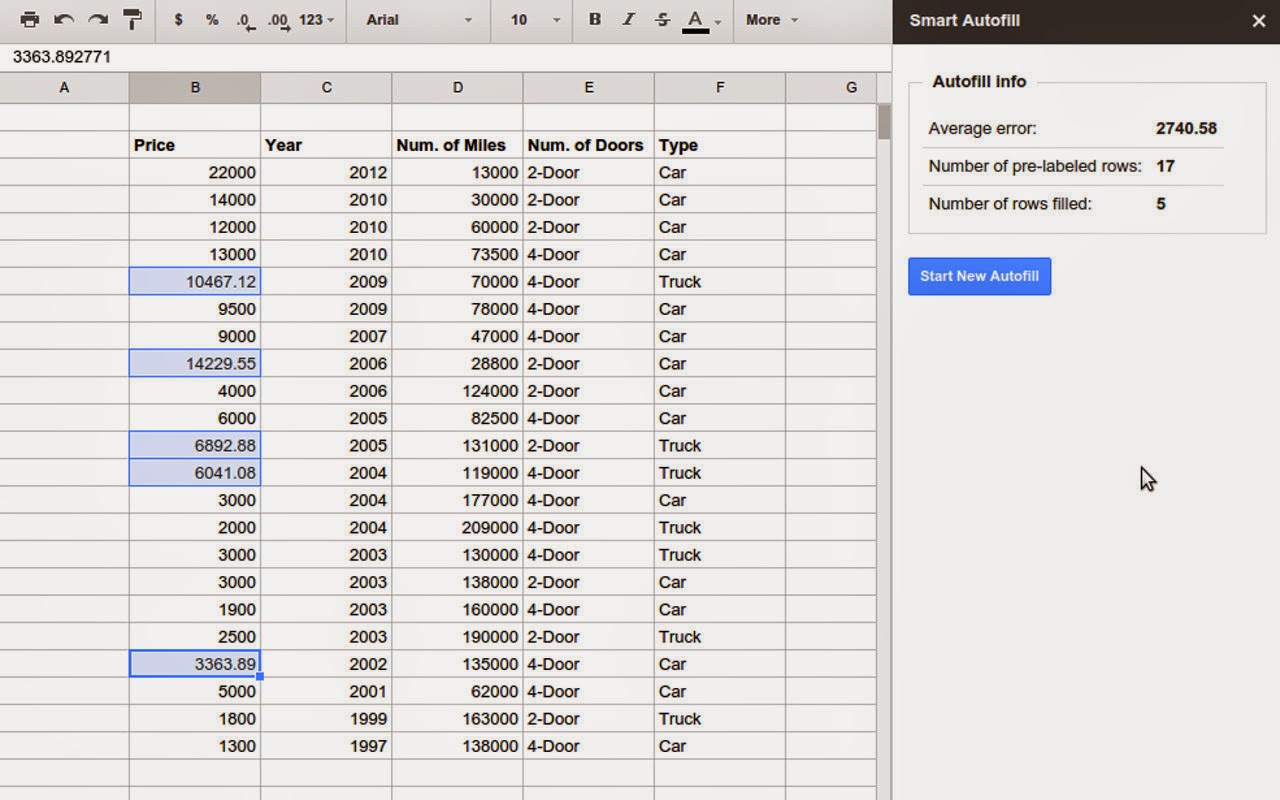Image resolution: width=1280 pixels, height=800 pixels.
Task: Open the 123 number formats dropdown
Action: coord(317,20)
